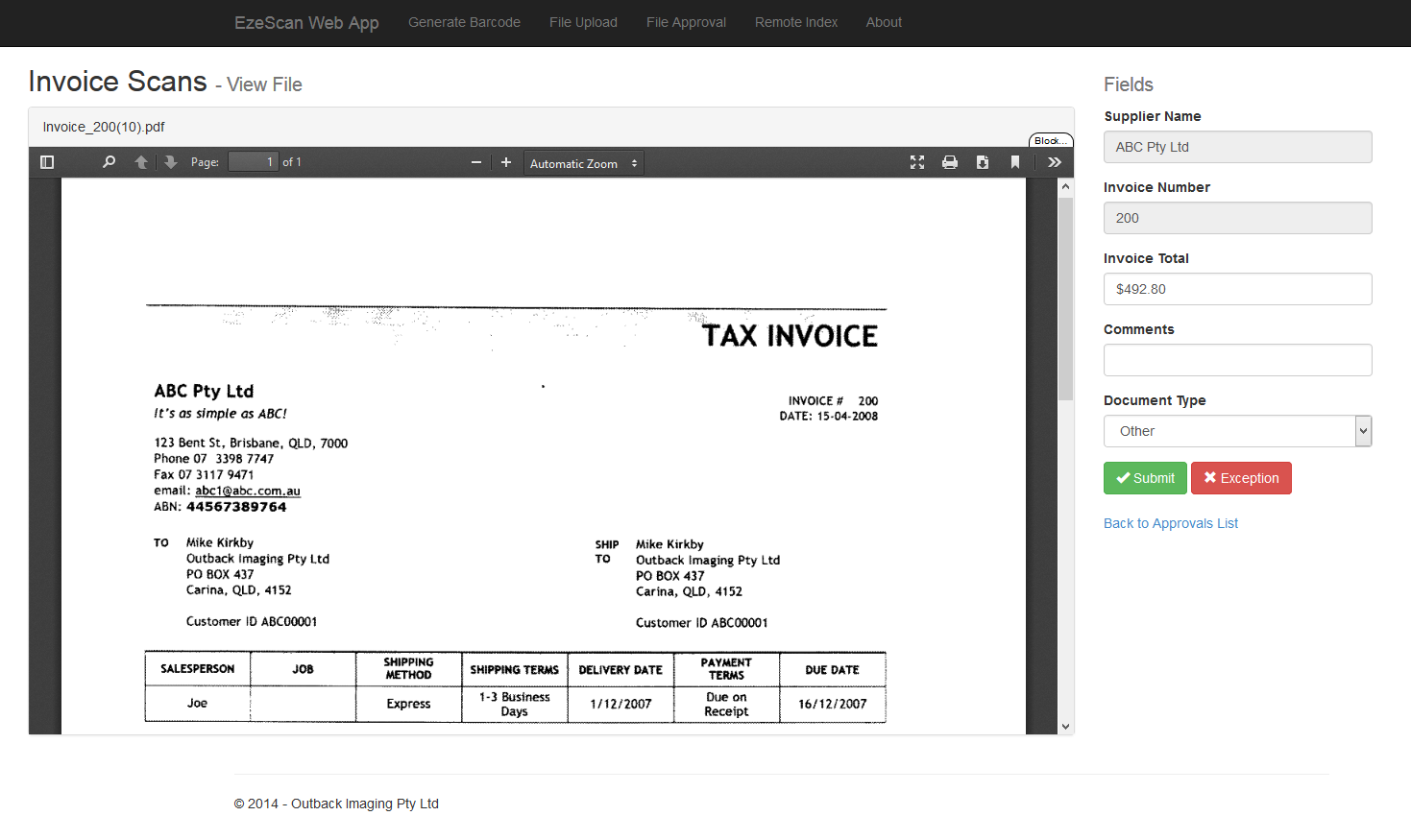Toggle the PDF viewer sidebar

tap(47, 162)
